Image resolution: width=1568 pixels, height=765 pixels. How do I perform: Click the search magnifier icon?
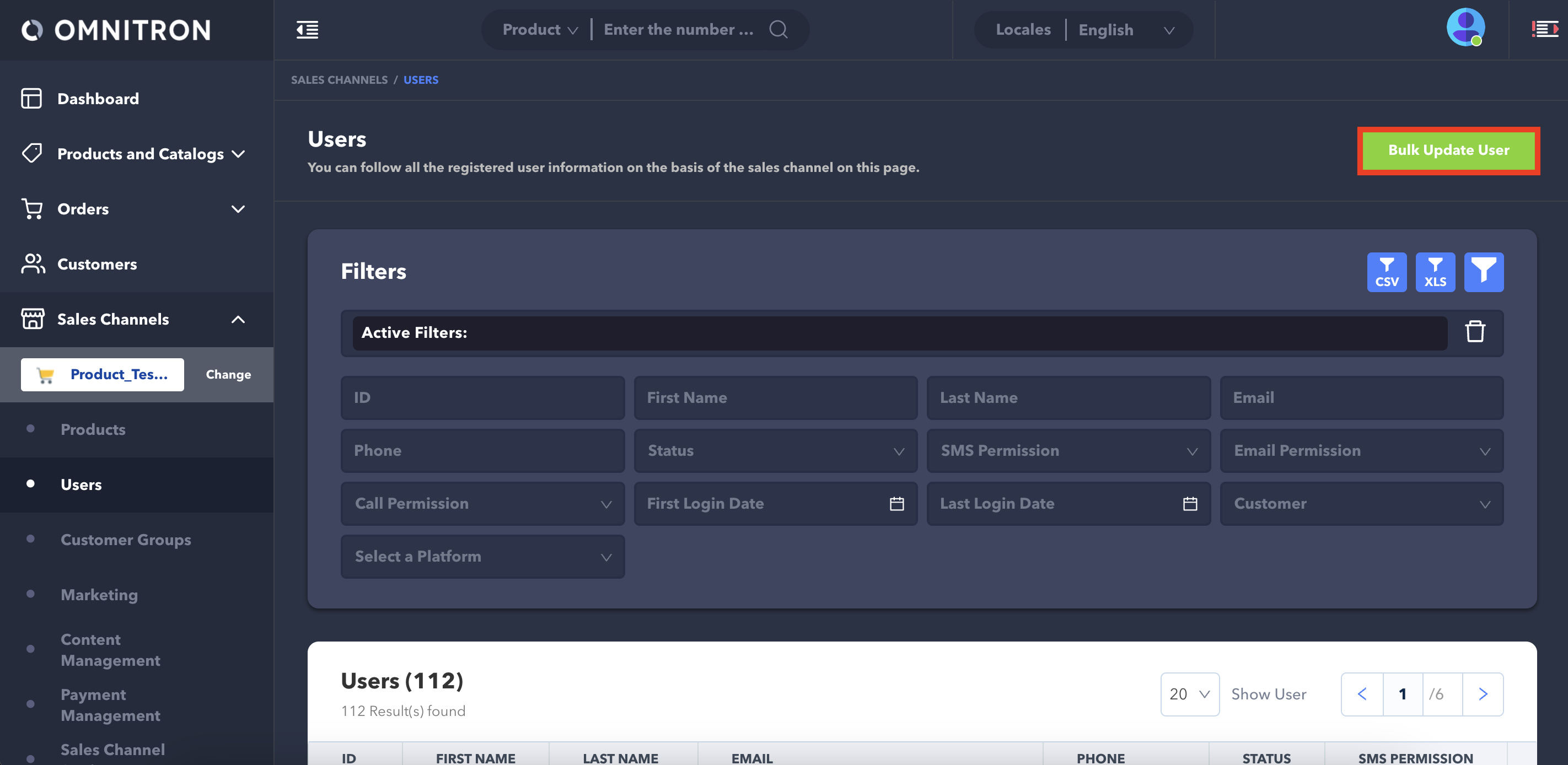(x=778, y=29)
